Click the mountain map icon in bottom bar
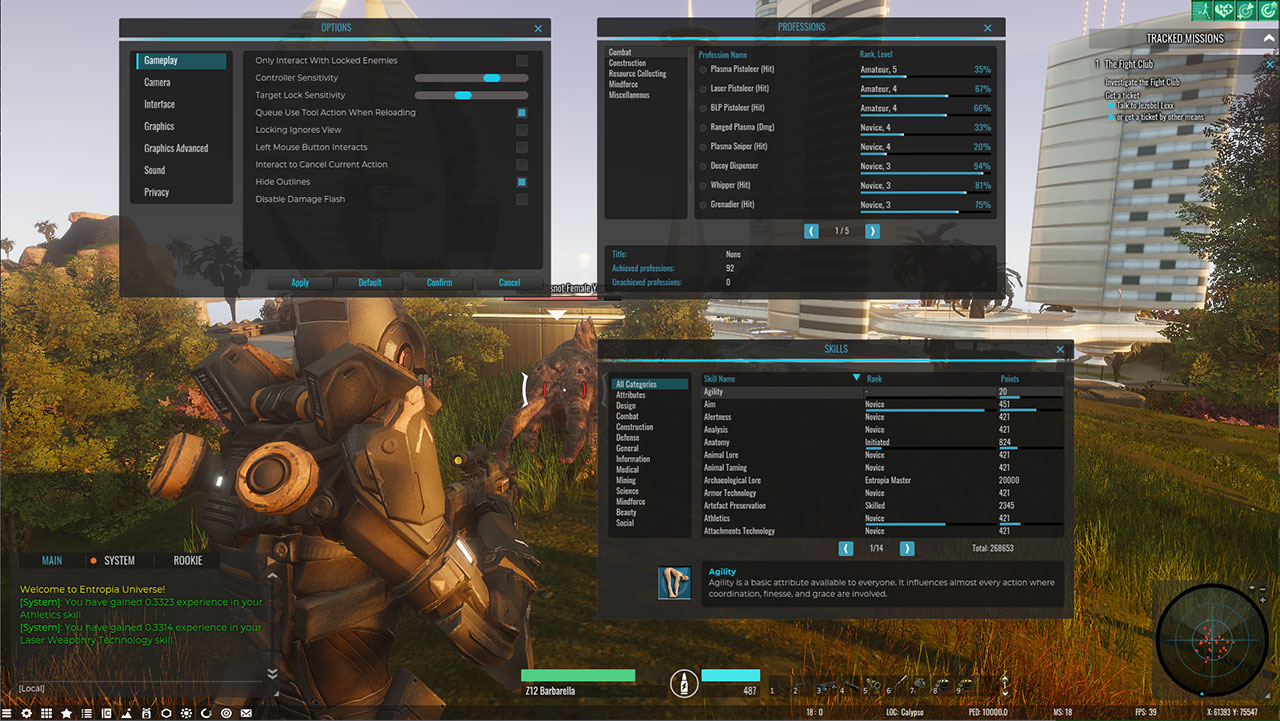This screenshot has height=721, width=1280. pos(126,713)
